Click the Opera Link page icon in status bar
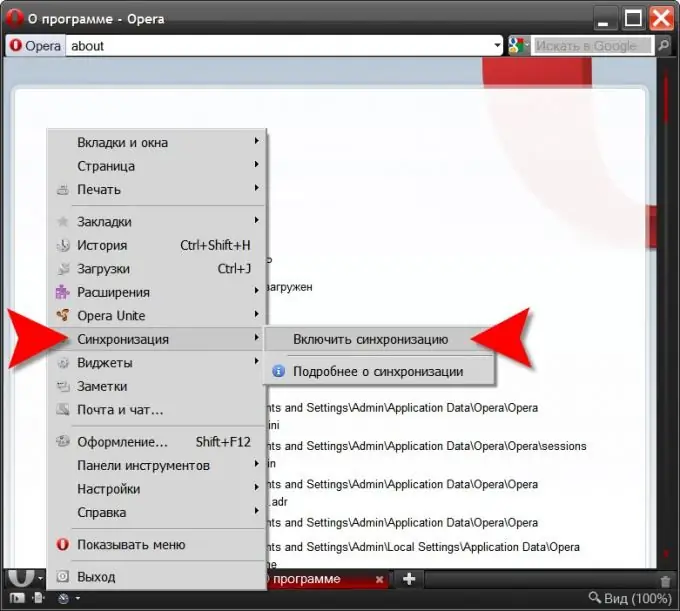This screenshot has width=680, height=611. [x=39, y=598]
